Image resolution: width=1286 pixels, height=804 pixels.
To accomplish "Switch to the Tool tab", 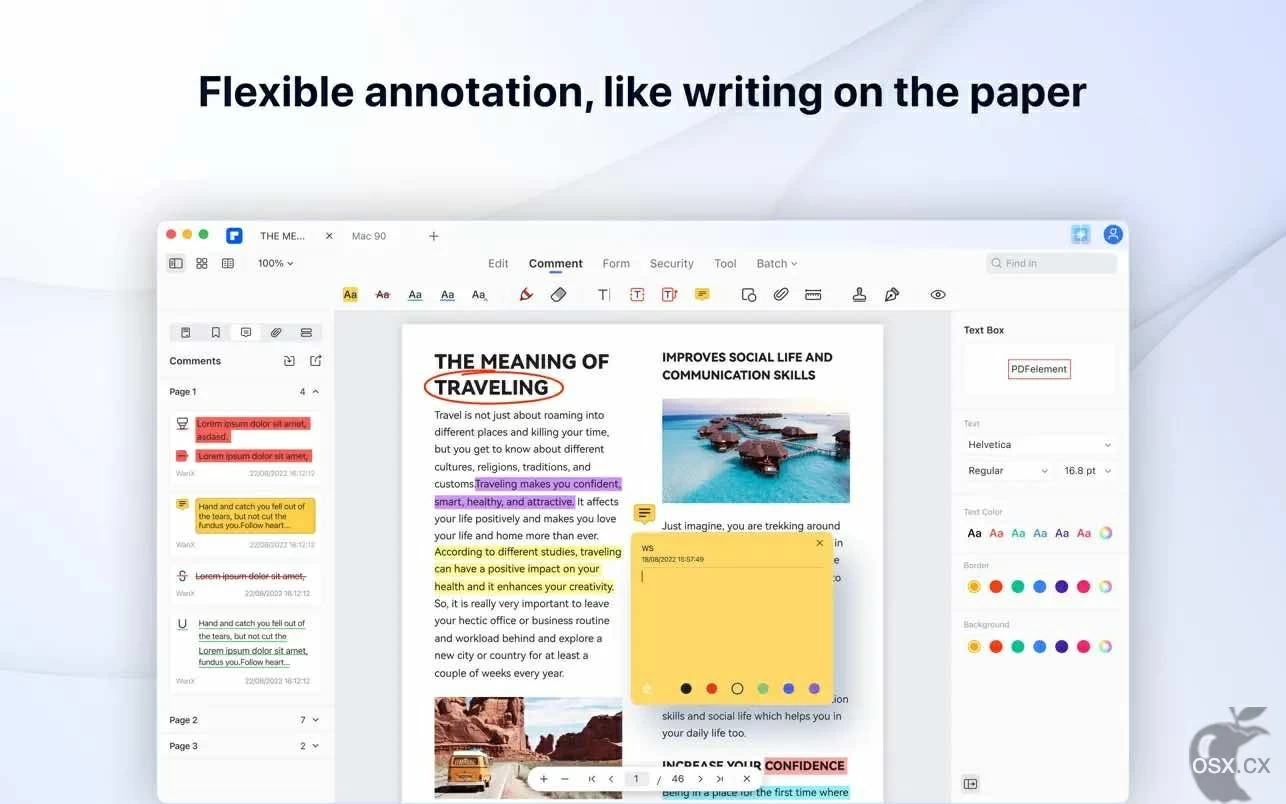I will pyautogui.click(x=725, y=263).
